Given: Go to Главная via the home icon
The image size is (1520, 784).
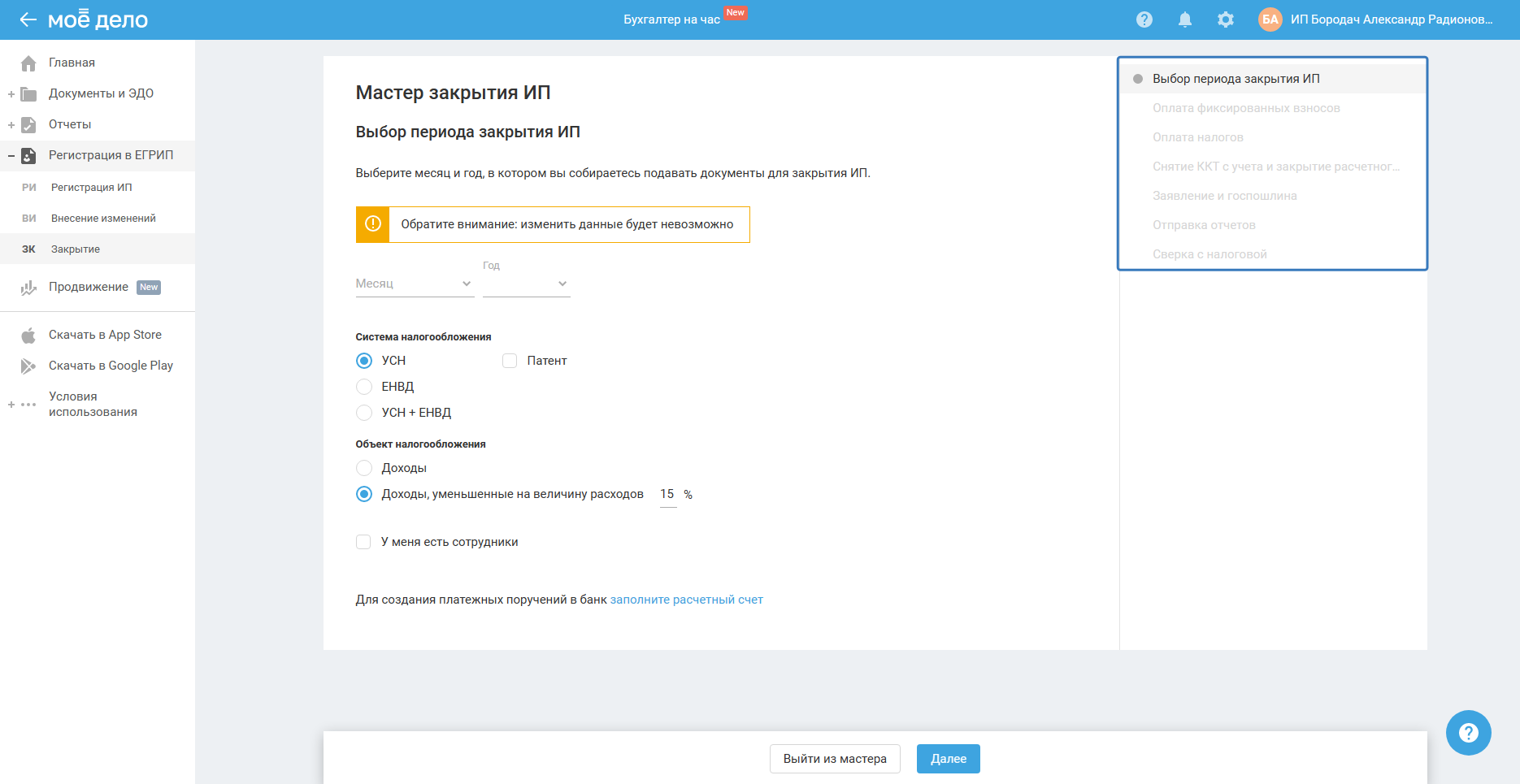Looking at the screenshot, I should (28, 63).
